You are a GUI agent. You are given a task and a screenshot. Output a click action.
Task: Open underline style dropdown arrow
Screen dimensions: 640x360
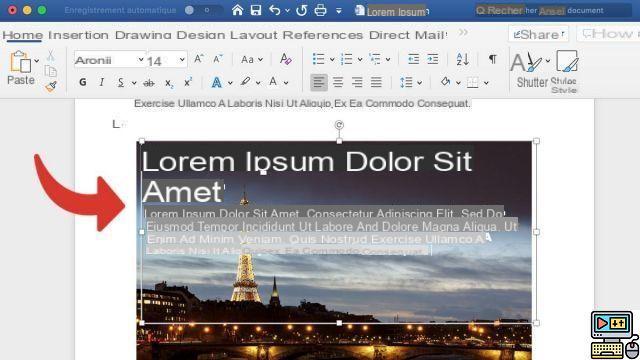[x=134, y=83]
